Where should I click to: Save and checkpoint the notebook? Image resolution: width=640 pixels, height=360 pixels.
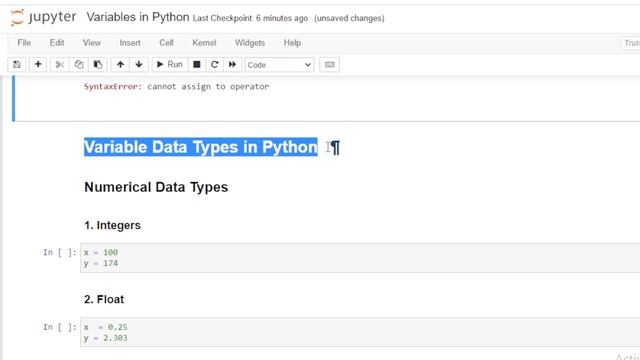pyautogui.click(x=17, y=64)
